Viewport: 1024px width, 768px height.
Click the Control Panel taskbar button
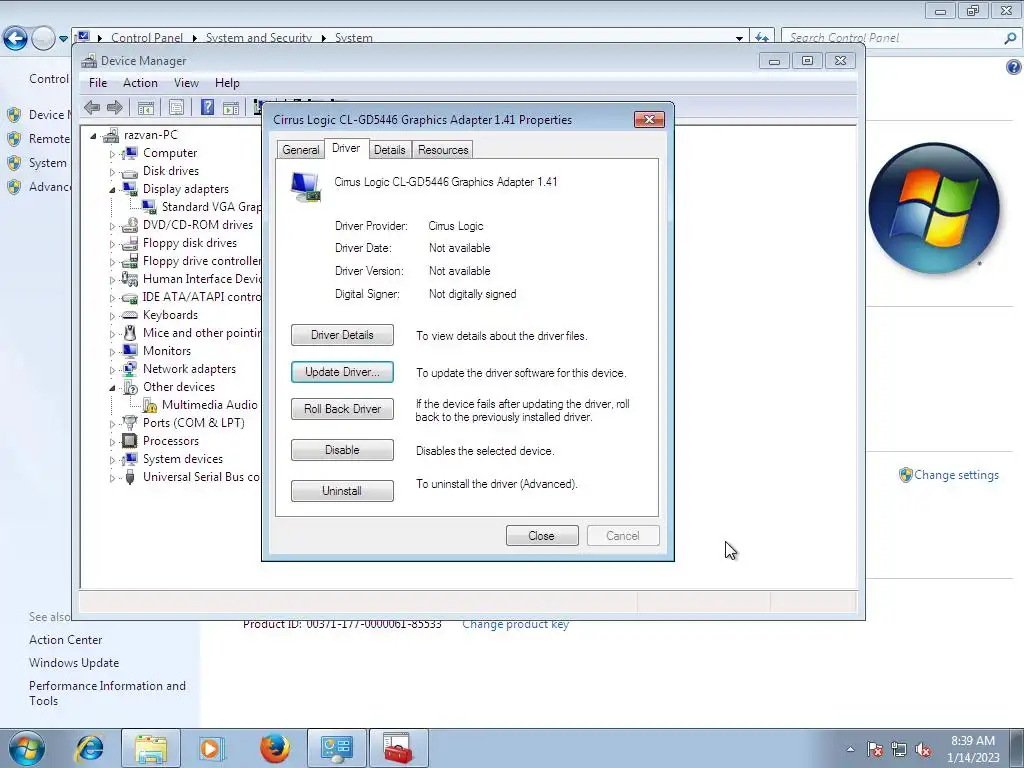pos(337,748)
